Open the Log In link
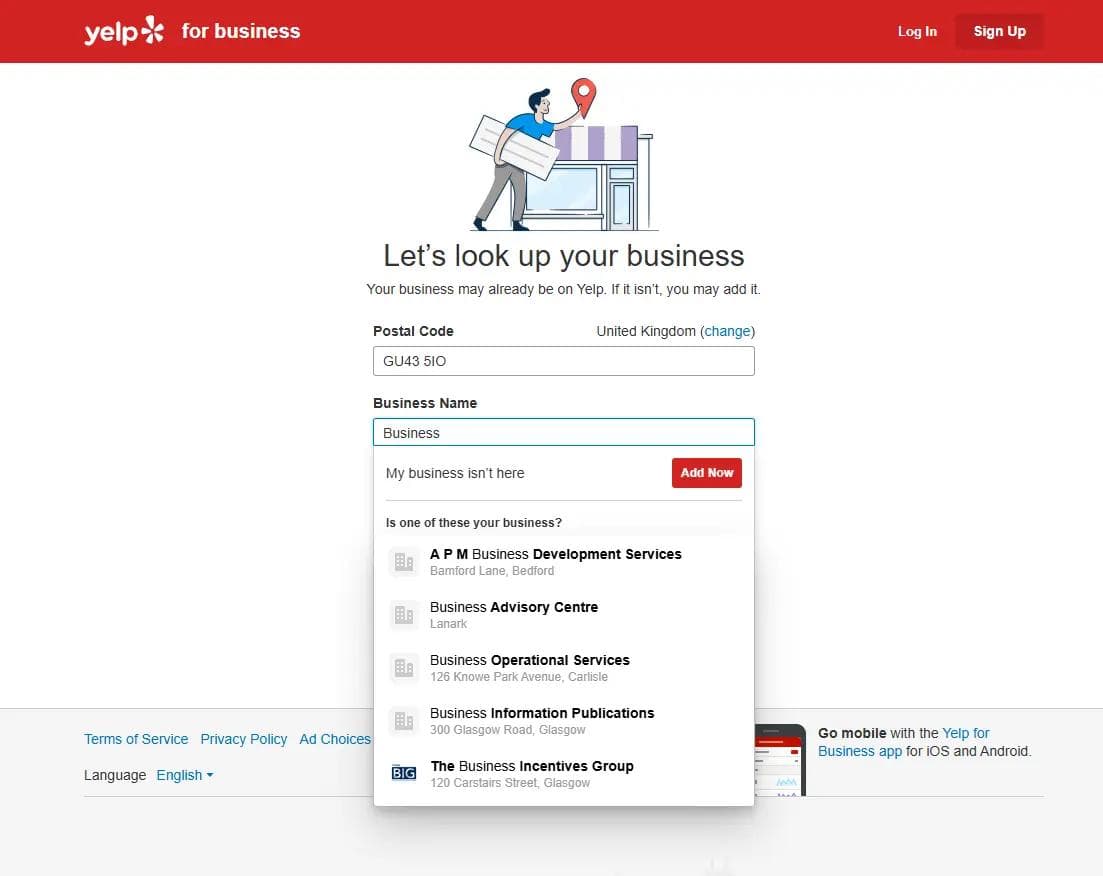Screen dimensions: 1103x876 pyautogui.click(x=917, y=32)
